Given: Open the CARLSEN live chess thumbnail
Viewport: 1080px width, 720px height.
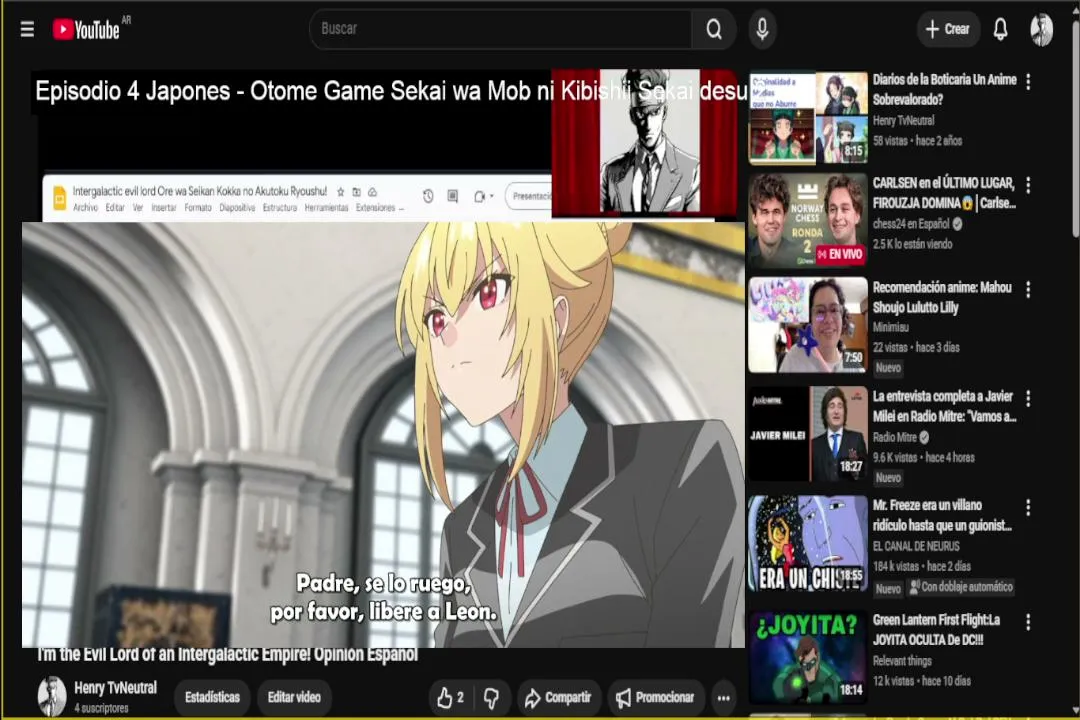Looking at the screenshot, I should click(808, 220).
